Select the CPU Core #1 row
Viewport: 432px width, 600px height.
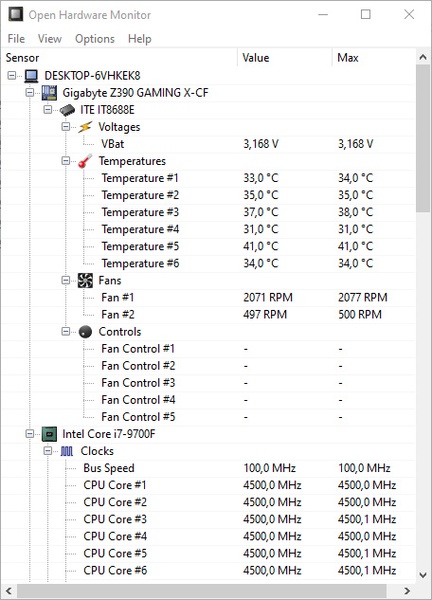[209, 485]
